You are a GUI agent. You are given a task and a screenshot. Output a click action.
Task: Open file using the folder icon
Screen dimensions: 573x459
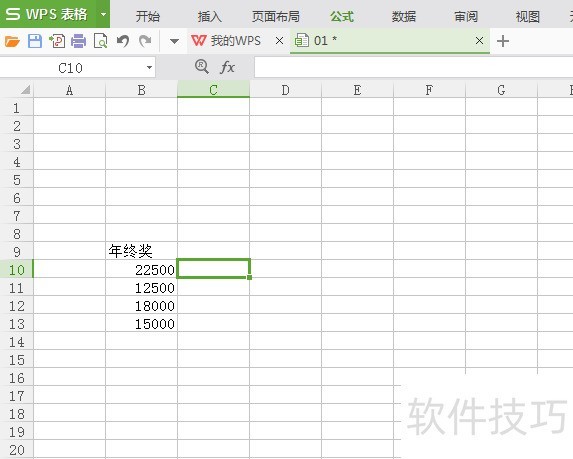12,41
